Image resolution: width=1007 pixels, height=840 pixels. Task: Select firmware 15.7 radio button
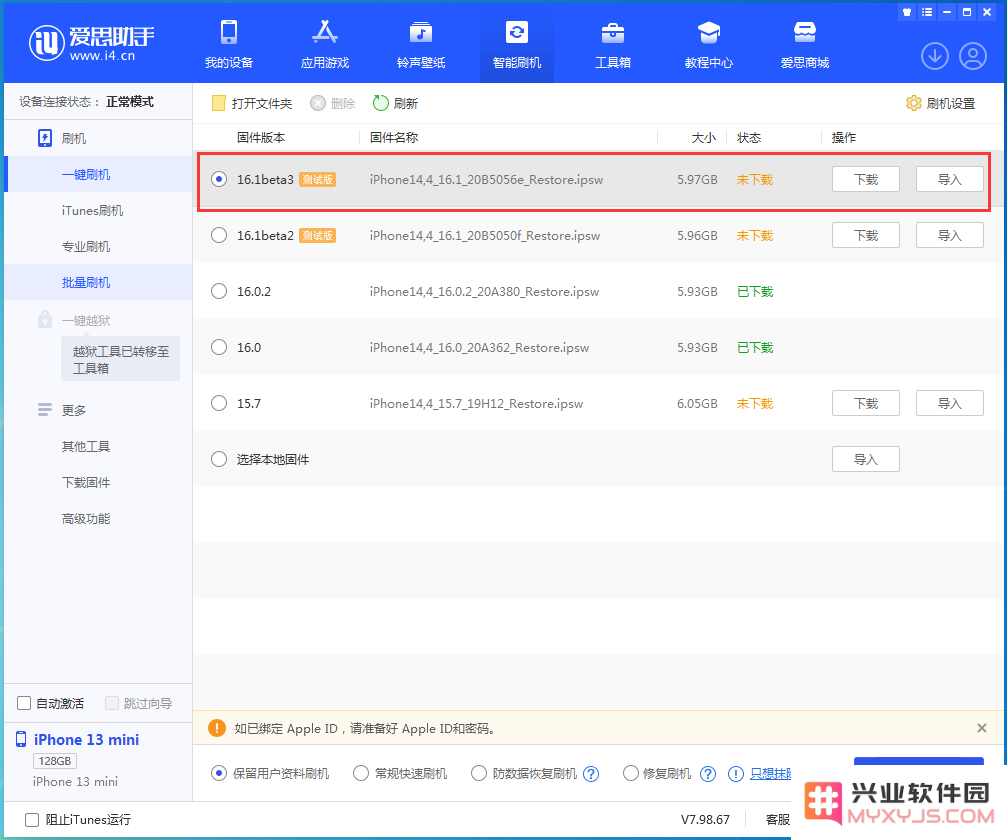point(219,403)
